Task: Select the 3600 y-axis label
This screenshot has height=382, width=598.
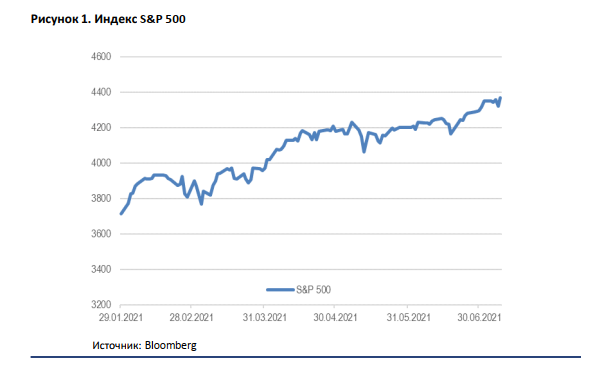Action: (101, 234)
